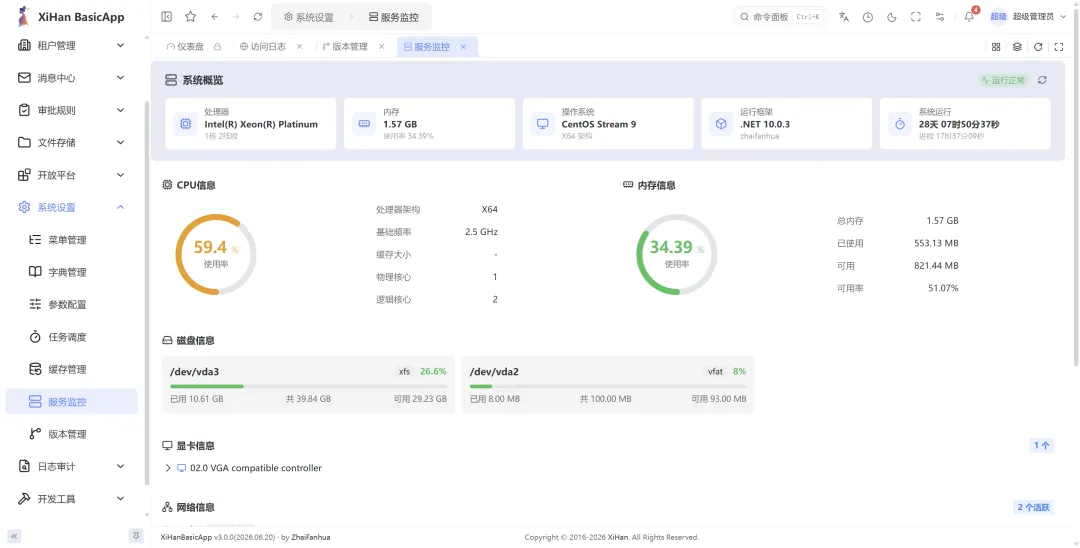Collapse the 系统设置 menu
The height and width of the screenshot is (548, 1080).
pyautogui.click(x=72, y=207)
